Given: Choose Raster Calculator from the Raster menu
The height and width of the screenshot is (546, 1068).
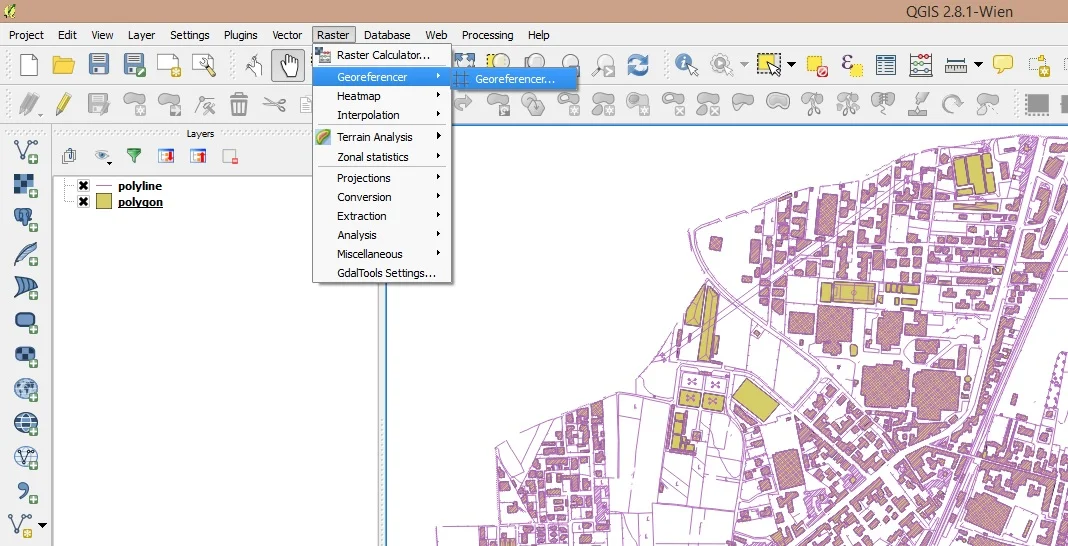Looking at the screenshot, I should 381,55.
